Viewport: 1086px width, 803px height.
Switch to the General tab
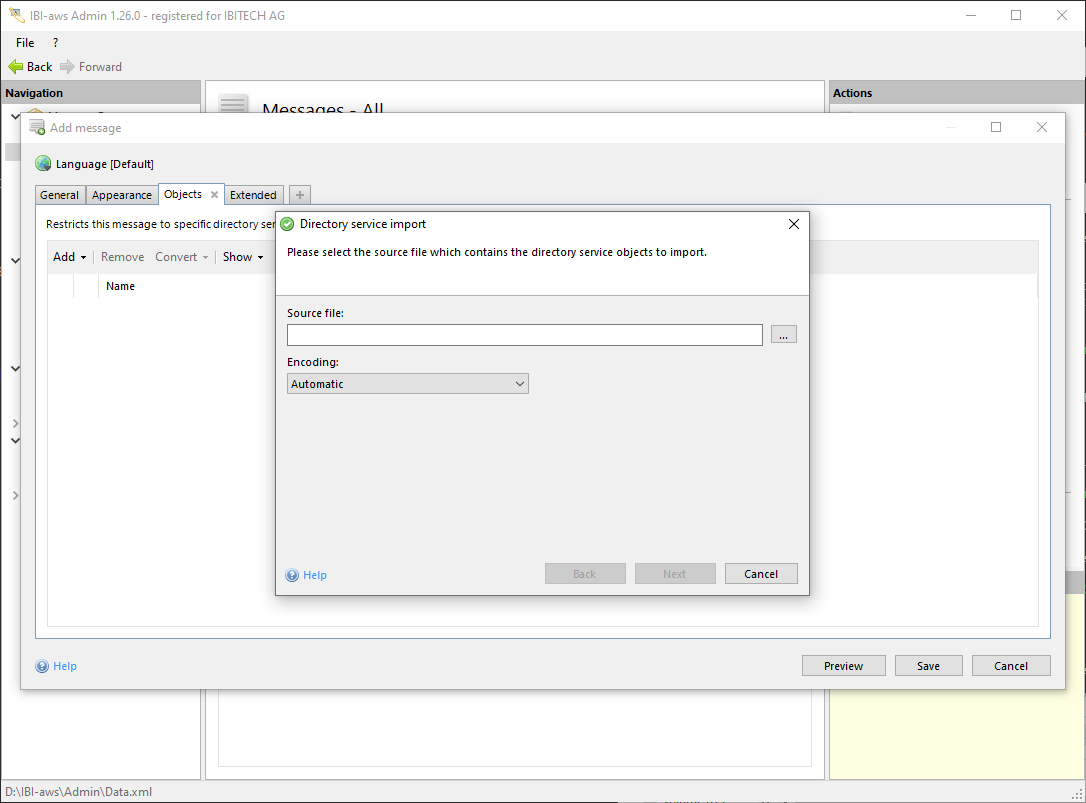pyautogui.click(x=60, y=195)
